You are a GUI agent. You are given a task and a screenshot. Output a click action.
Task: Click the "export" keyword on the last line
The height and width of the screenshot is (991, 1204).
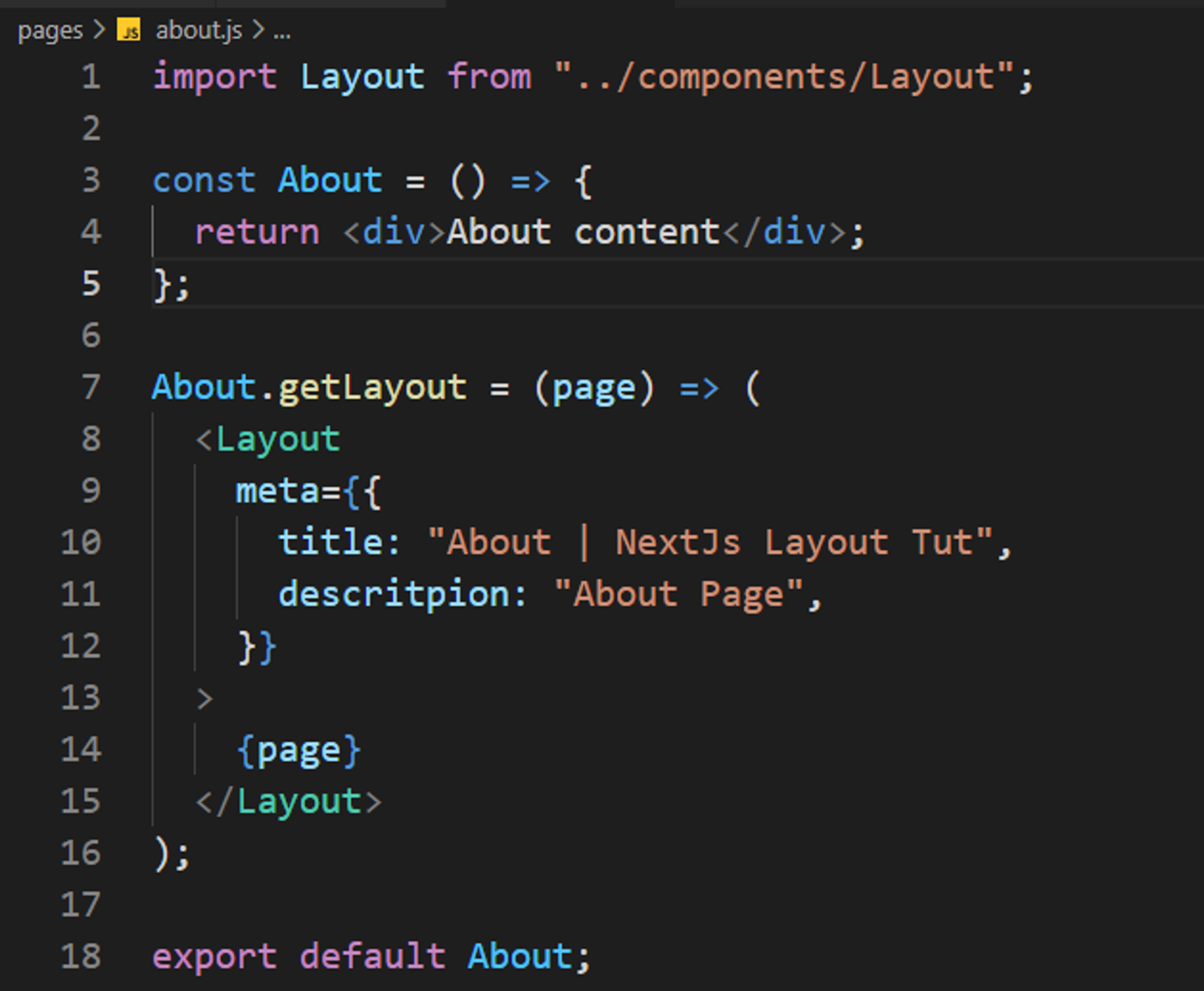(x=215, y=956)
